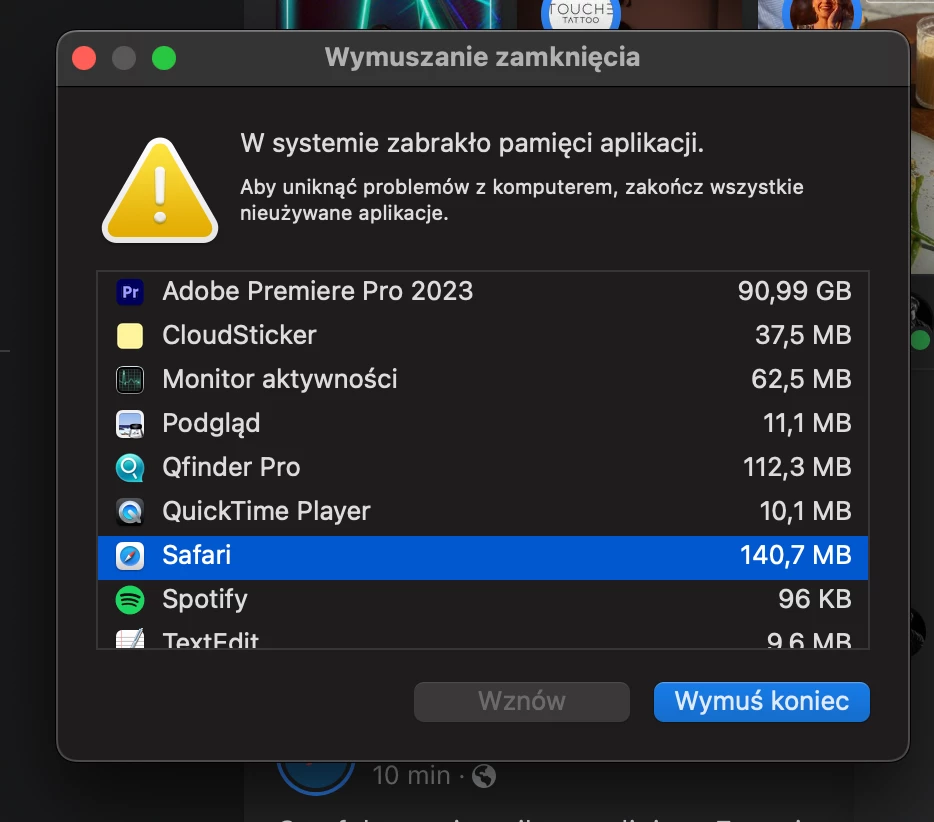Viewport: 934px width, 822px height.
Task: Force quit with Wymuś koniec button
Action: click(x=762, y=702)
